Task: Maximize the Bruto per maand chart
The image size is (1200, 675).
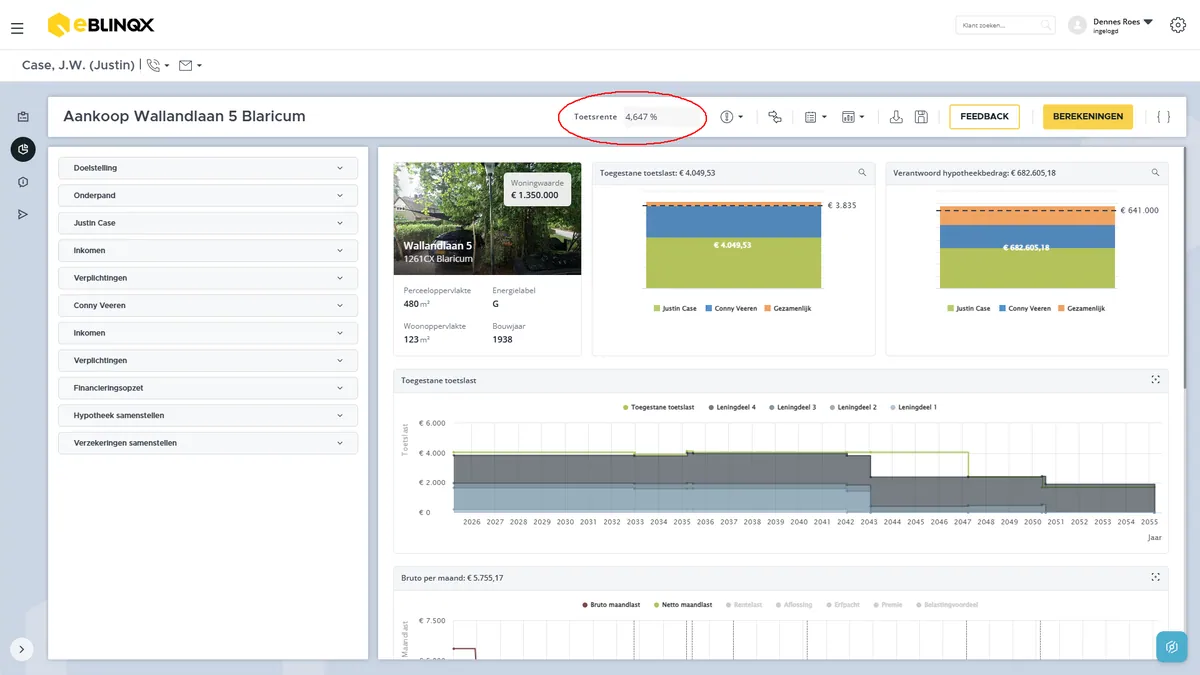Action: 1155,577
